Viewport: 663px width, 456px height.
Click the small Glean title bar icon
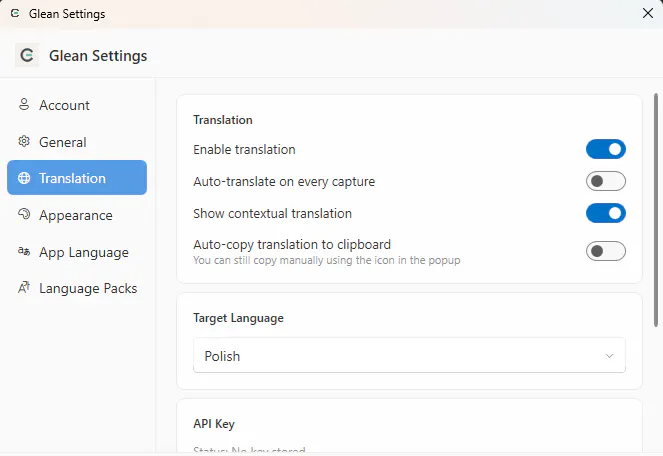click(x=15, y=14)
